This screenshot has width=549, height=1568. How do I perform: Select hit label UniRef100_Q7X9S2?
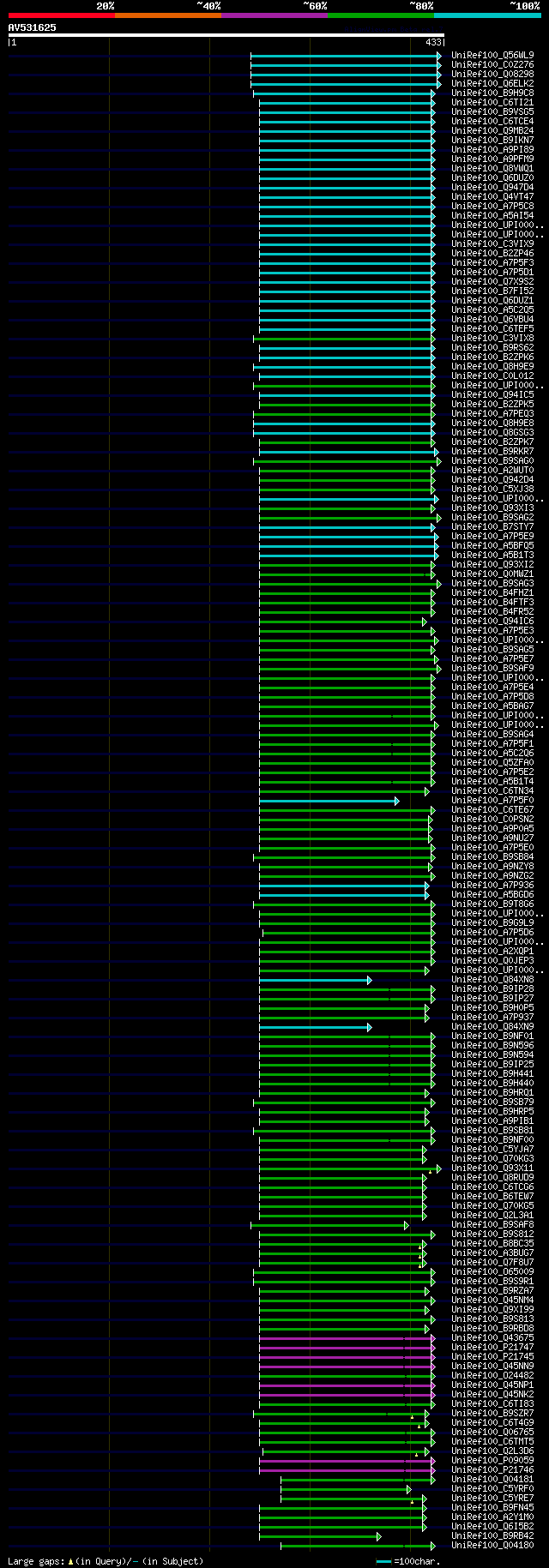[492, 282]
